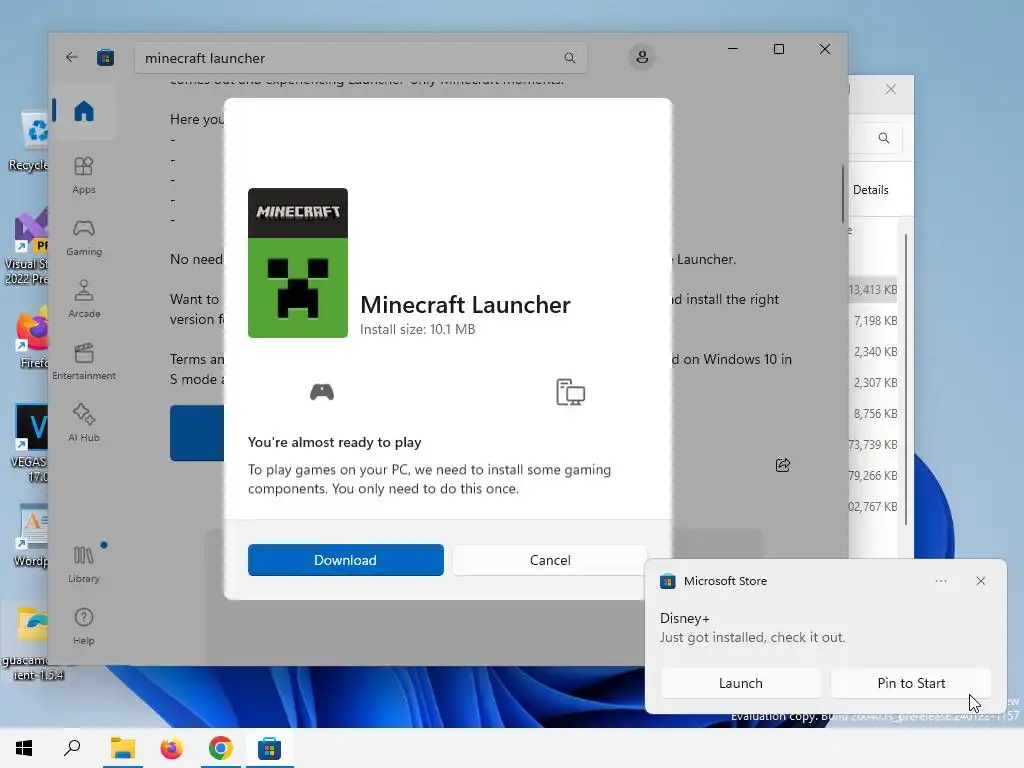Open Google Chrome from the taskbar

pos(220,748)
